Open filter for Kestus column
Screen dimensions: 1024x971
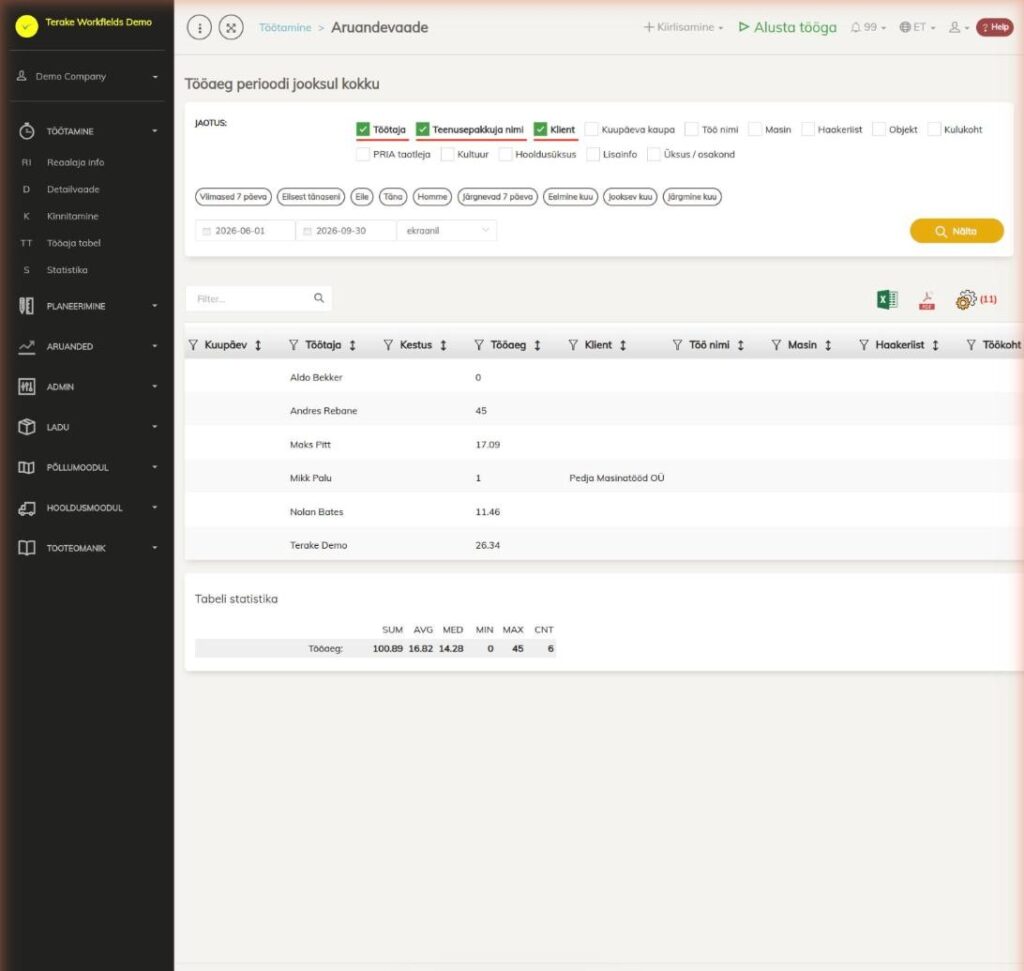388,345
